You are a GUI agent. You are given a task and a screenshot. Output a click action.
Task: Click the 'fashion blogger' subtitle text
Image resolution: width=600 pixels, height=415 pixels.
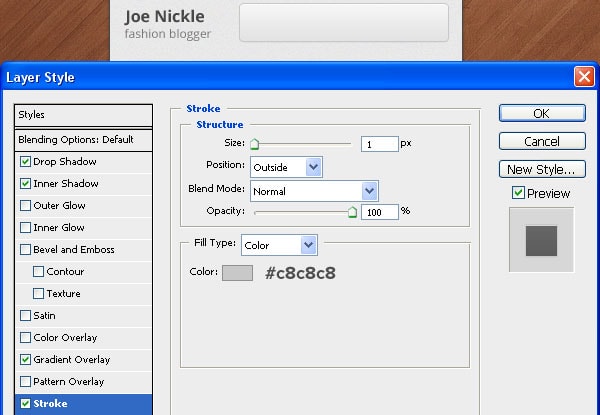pyautogui.click(x=168, y=34)
